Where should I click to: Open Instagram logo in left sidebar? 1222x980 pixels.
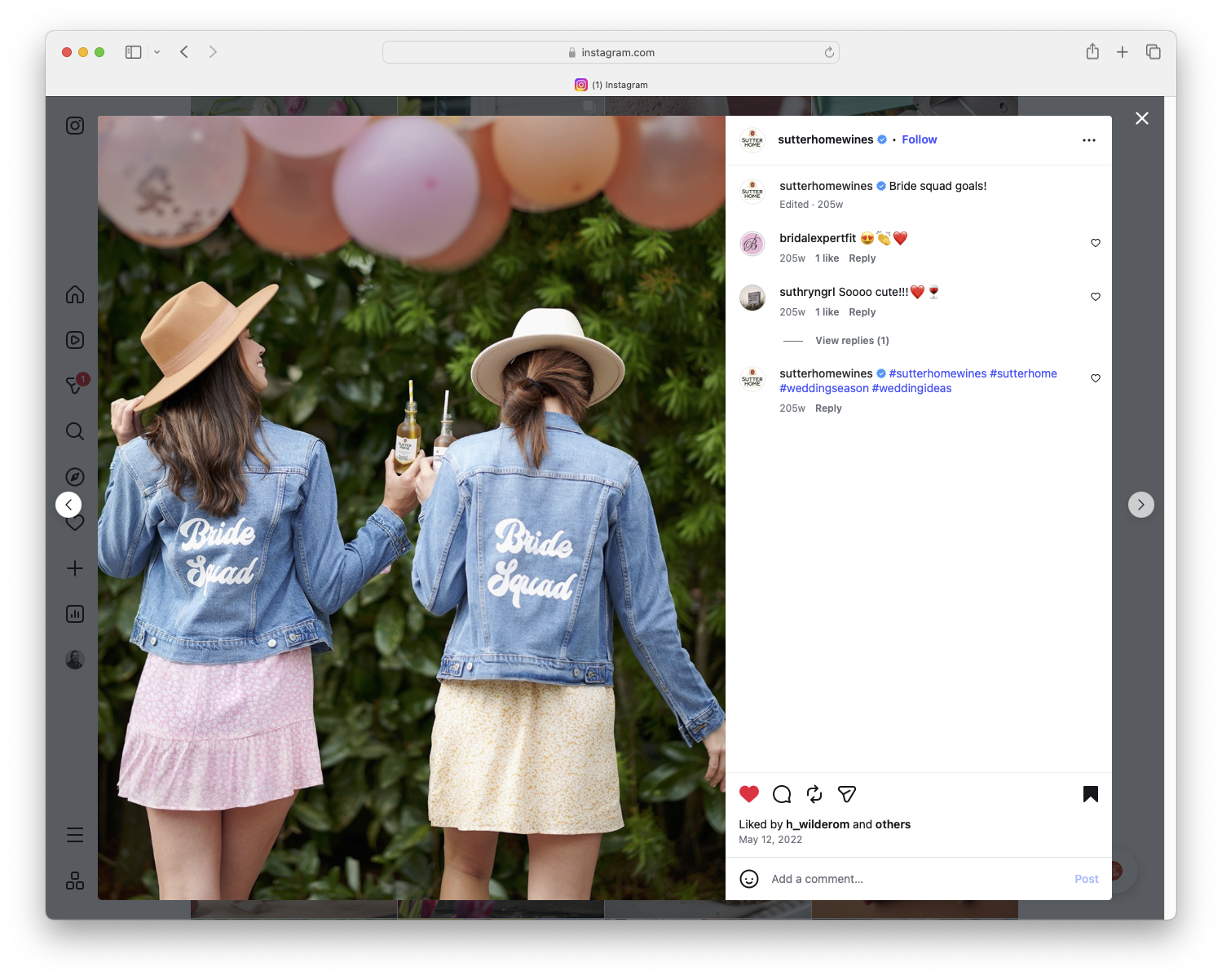click(75, 126)
